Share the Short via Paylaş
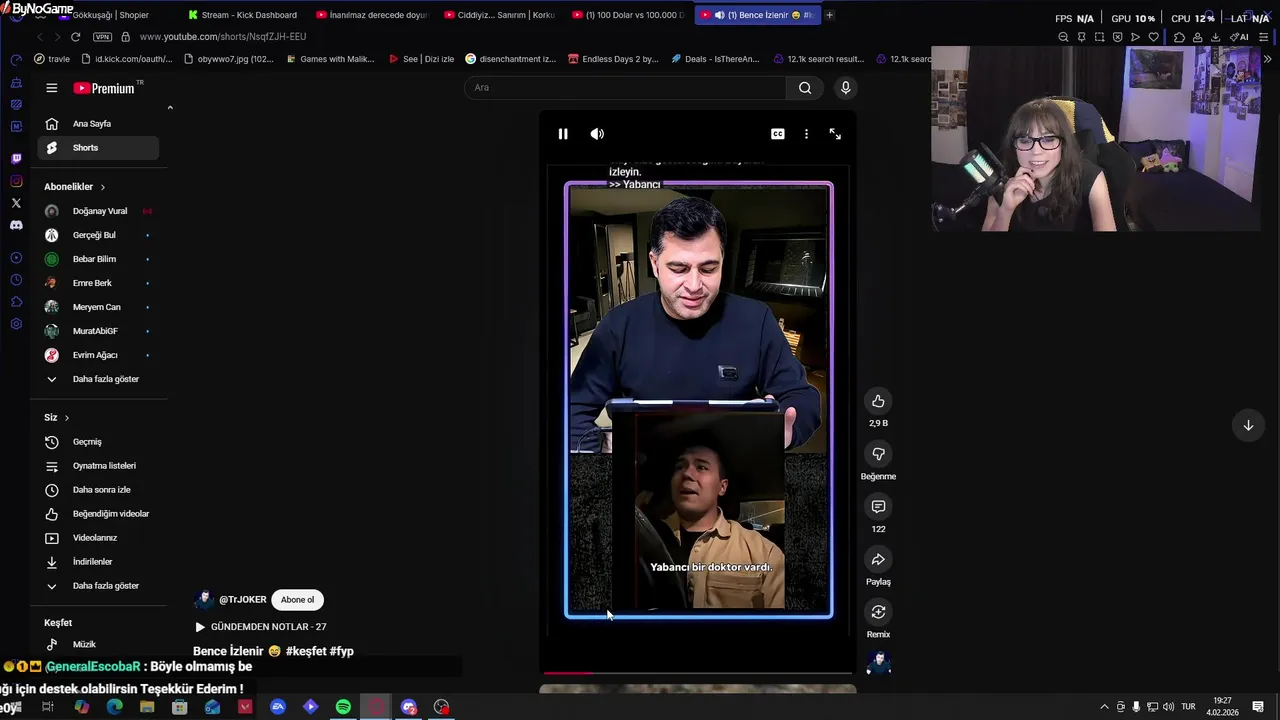Screen dimensions: 1280x720 pos(878,560)
